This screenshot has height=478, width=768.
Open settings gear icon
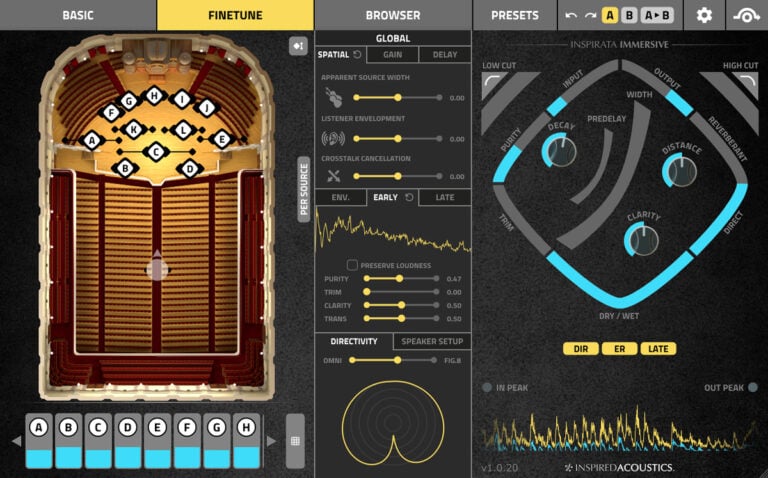(x=704, y=15)
